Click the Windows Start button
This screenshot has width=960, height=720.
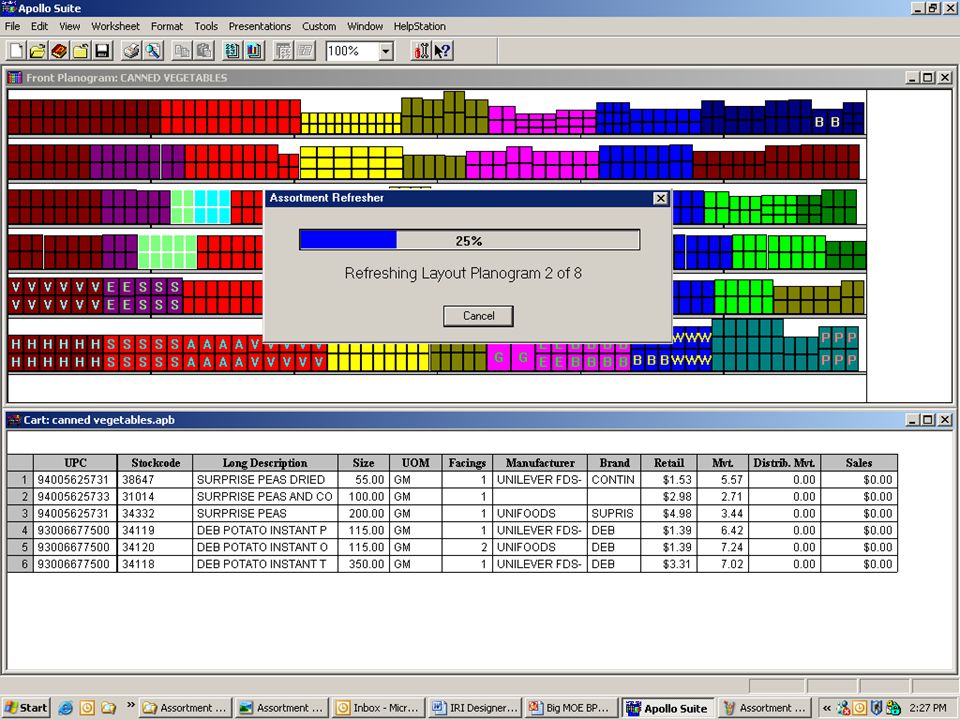[26, 708]
